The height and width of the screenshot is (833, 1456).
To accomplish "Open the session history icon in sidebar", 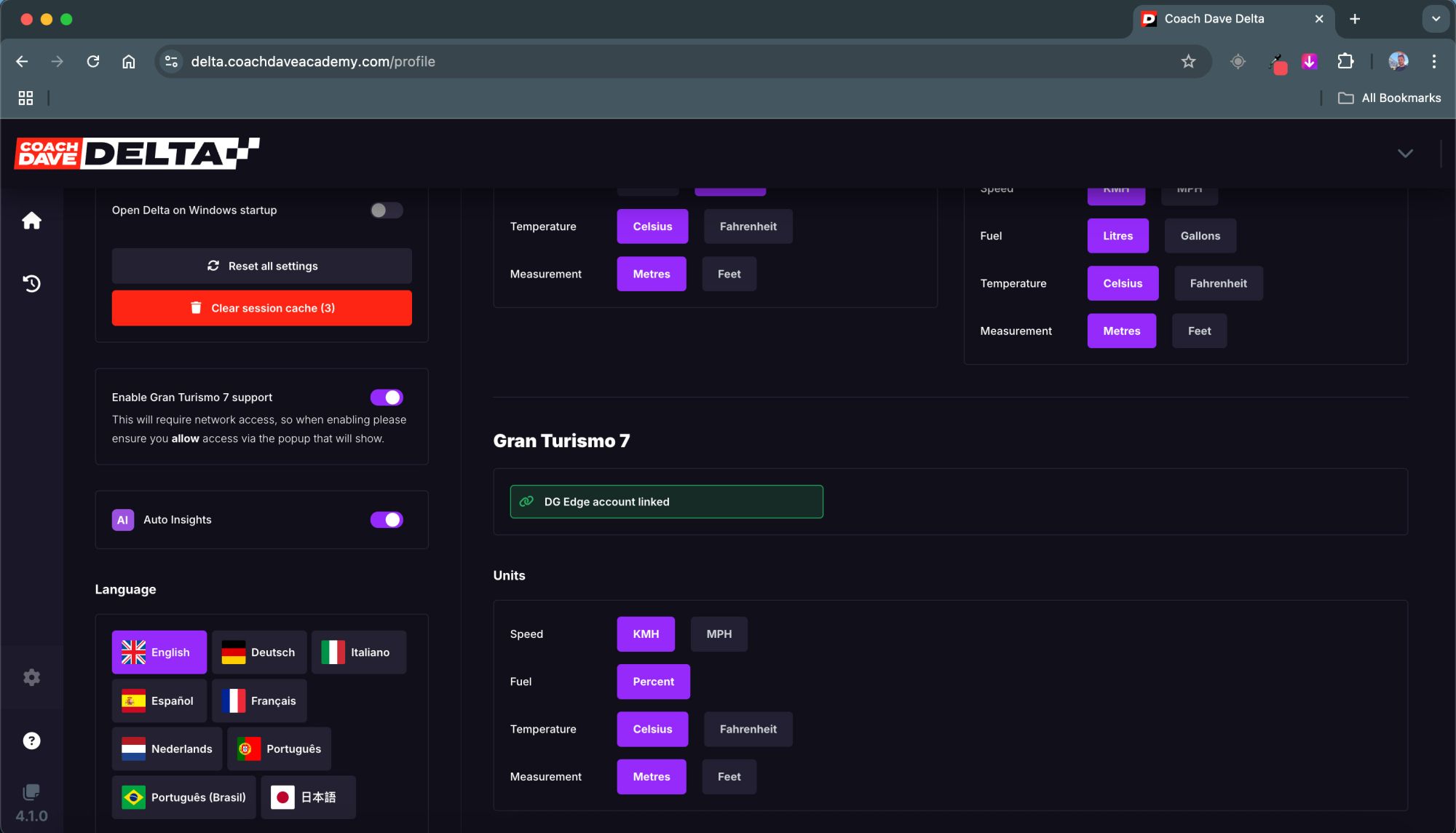I will coord(31,283).
